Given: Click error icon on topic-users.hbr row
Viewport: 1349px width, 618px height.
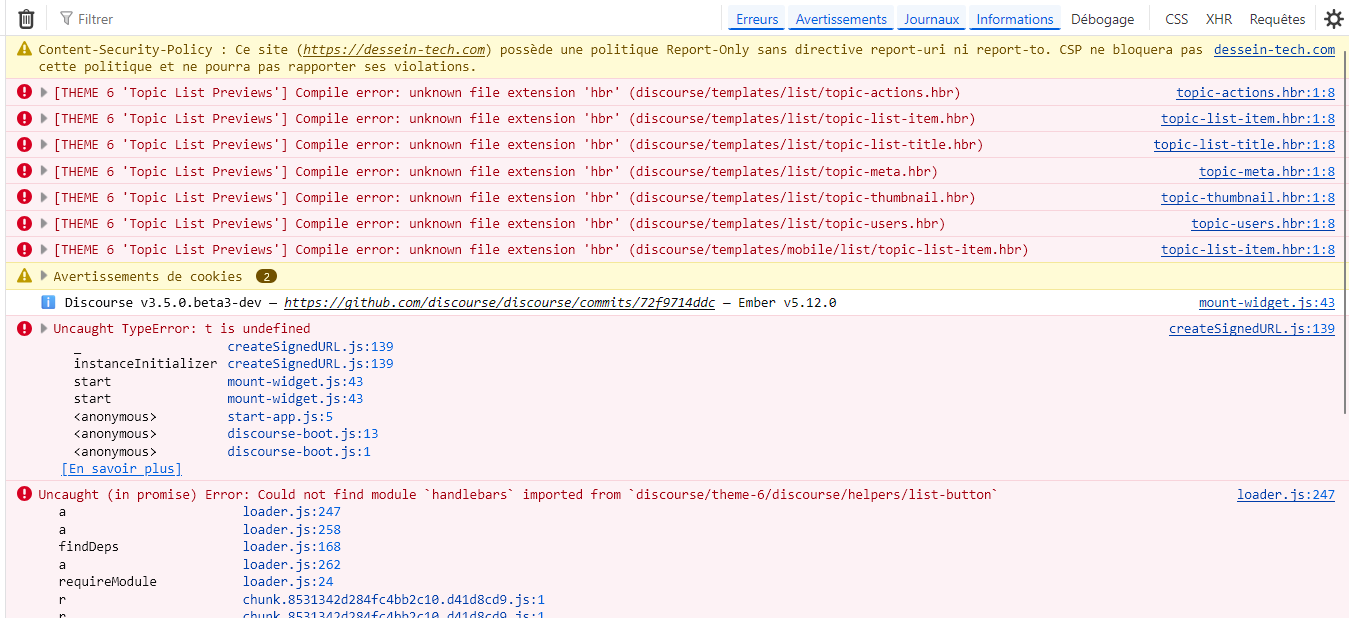Looking at the screenshot, I should [25, 223].
